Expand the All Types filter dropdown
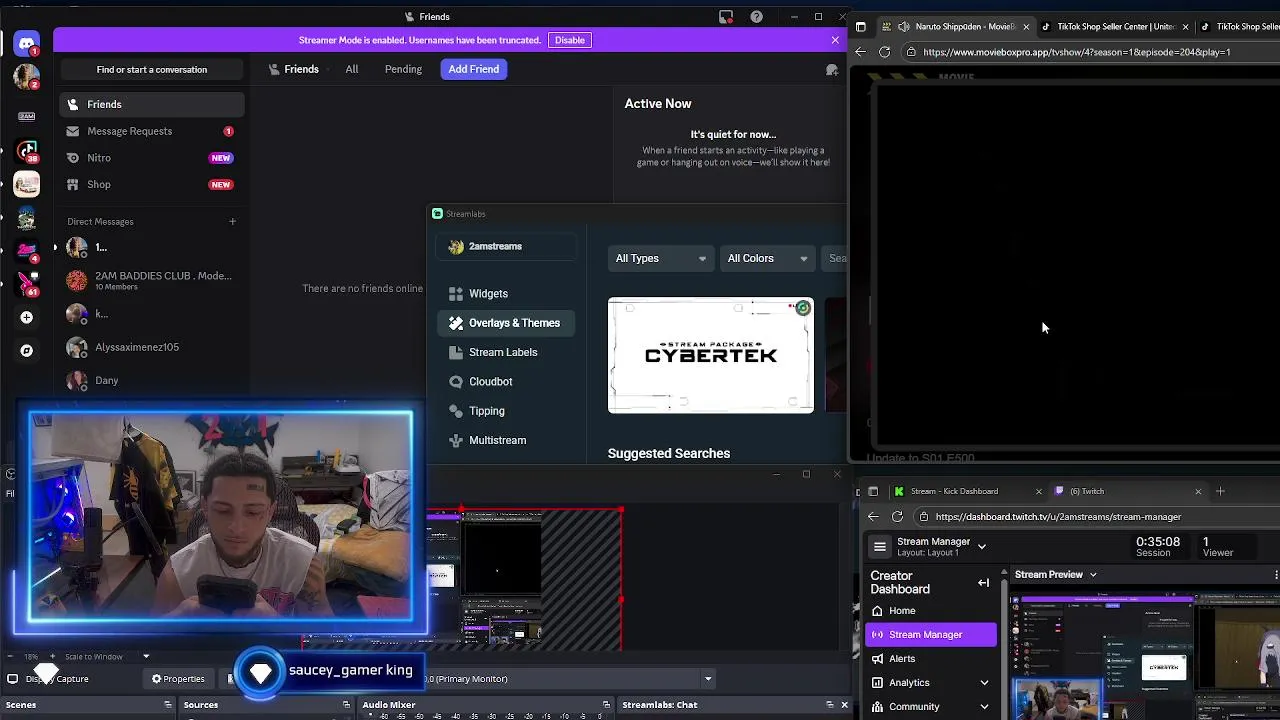 [661, 258]
